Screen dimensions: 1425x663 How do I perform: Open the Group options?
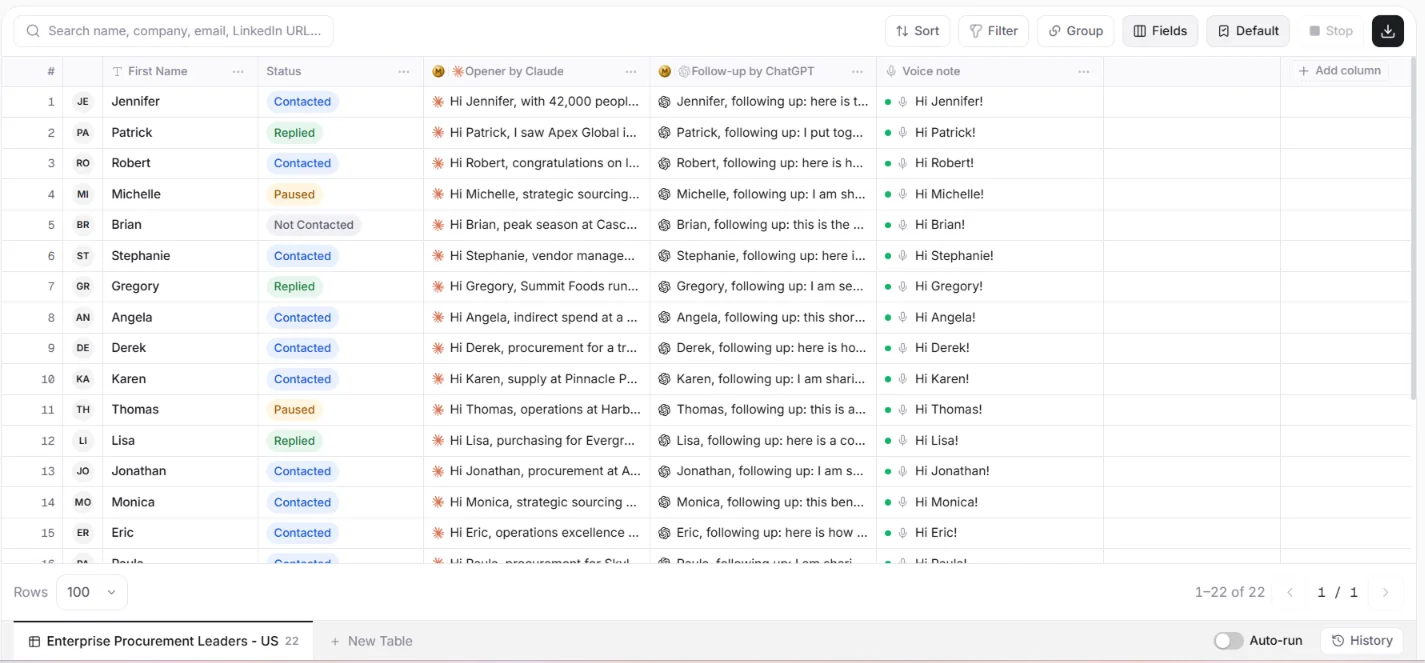coord(1075,31)
